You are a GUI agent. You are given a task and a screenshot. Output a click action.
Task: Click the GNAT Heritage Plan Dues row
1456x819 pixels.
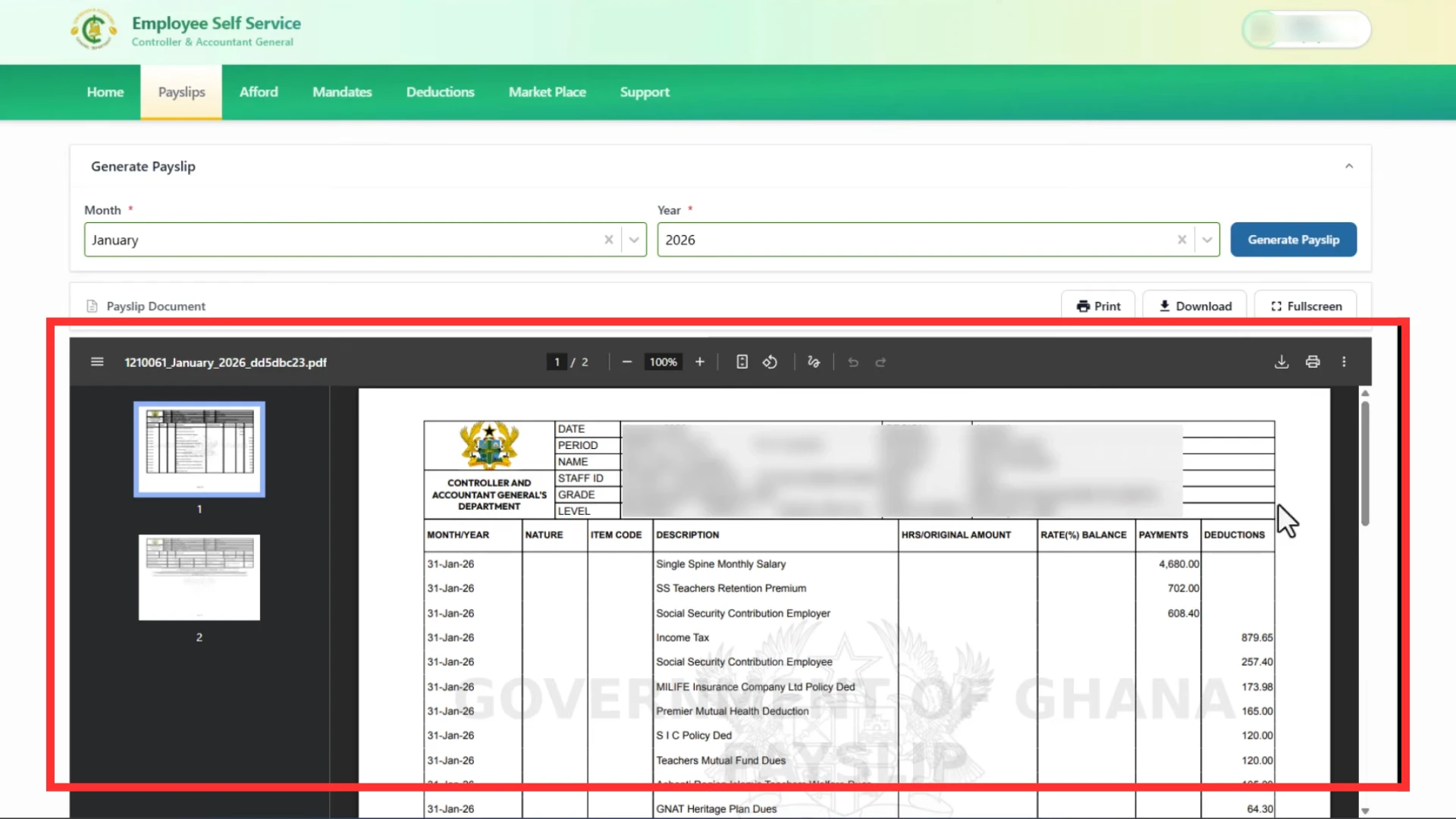(849, 809)
